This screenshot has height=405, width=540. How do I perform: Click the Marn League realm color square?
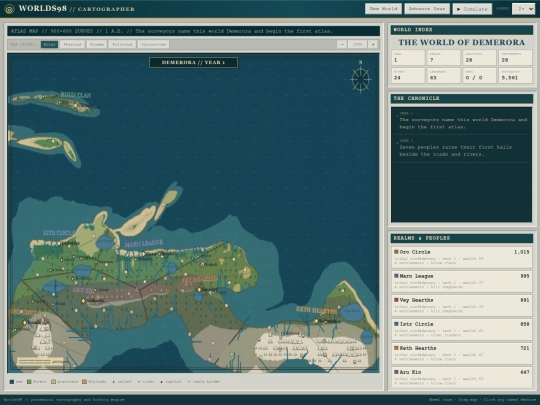coord(396,276)
